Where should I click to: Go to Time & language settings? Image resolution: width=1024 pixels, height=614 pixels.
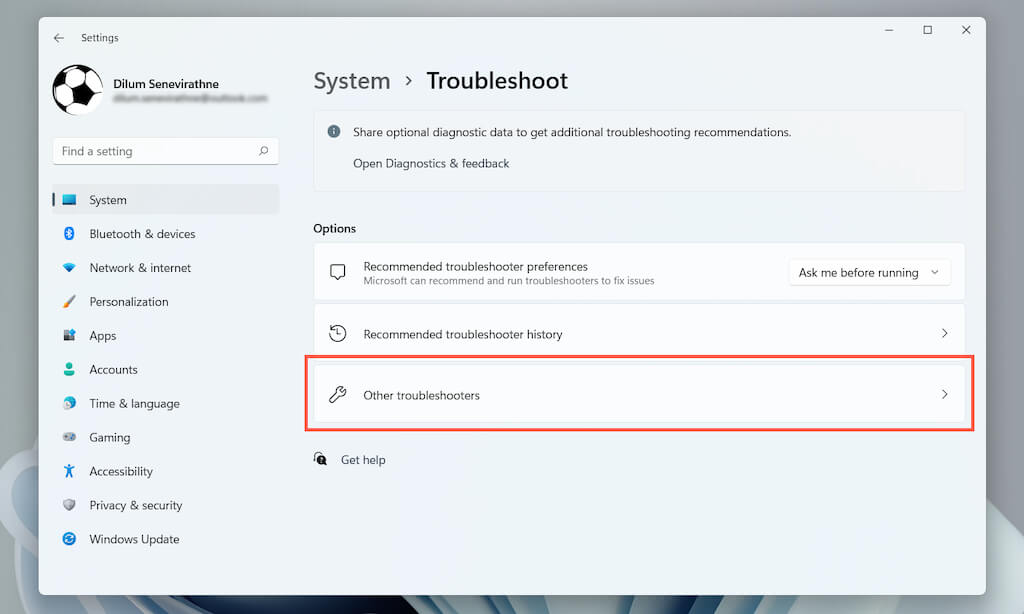tap(134, 404)
